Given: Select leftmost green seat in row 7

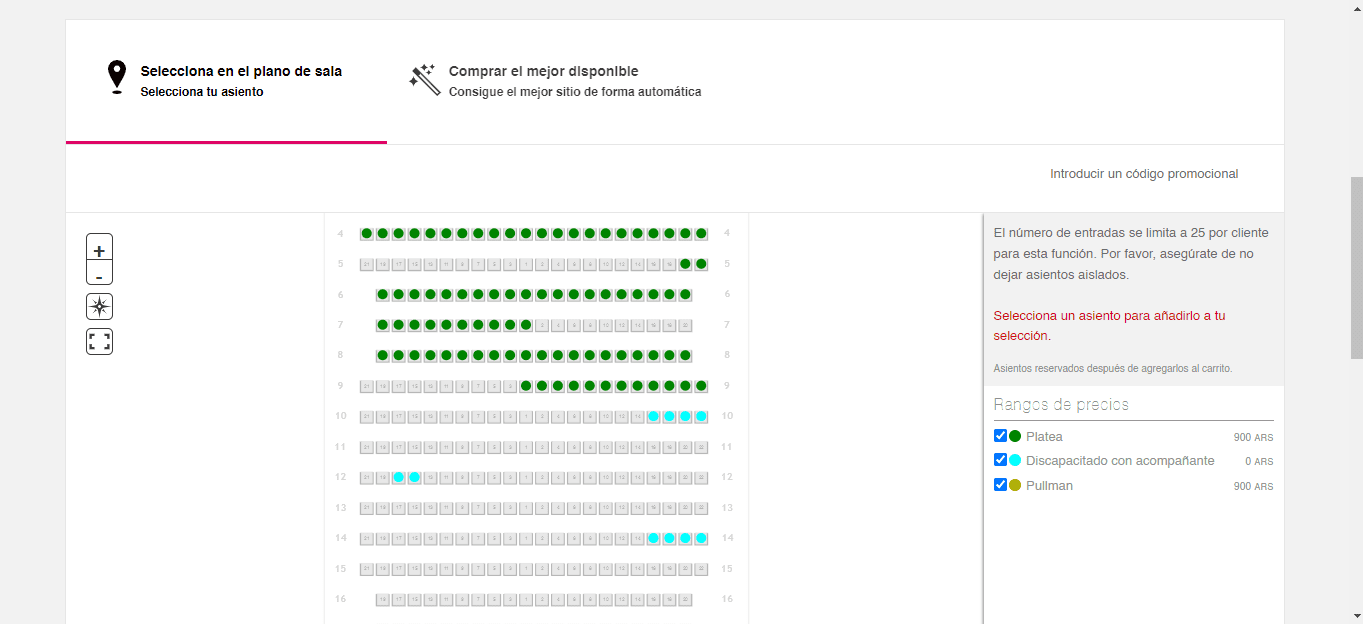Looking at the screenshot, I should [x=383, y=325].
